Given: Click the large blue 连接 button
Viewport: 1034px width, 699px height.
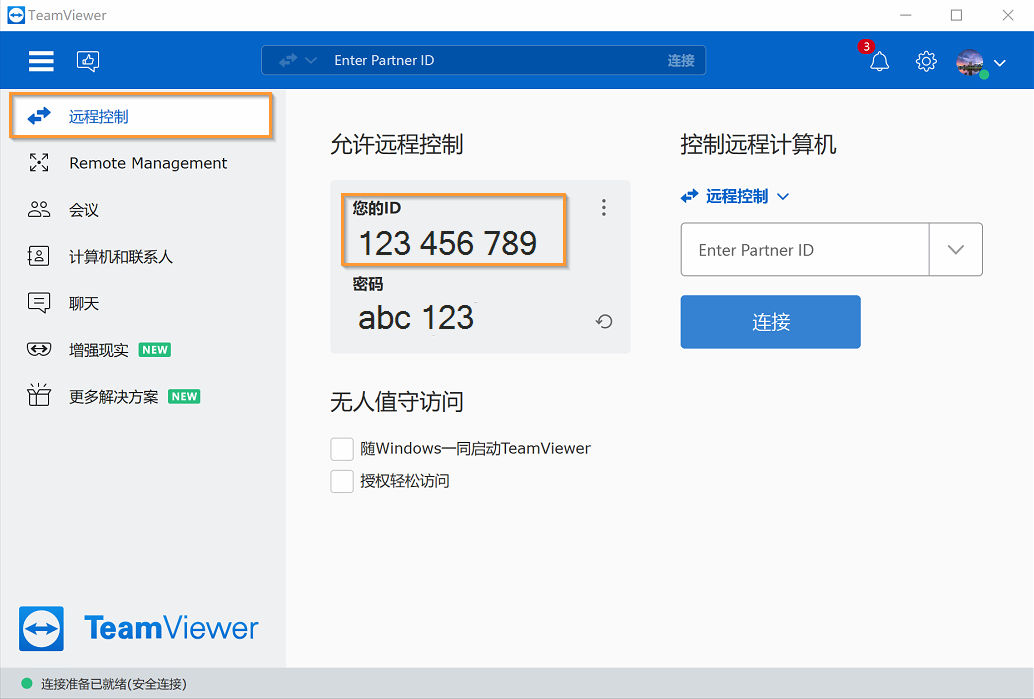Looking at the screenshot, I should pyautogui.click(x=770, y=322).
